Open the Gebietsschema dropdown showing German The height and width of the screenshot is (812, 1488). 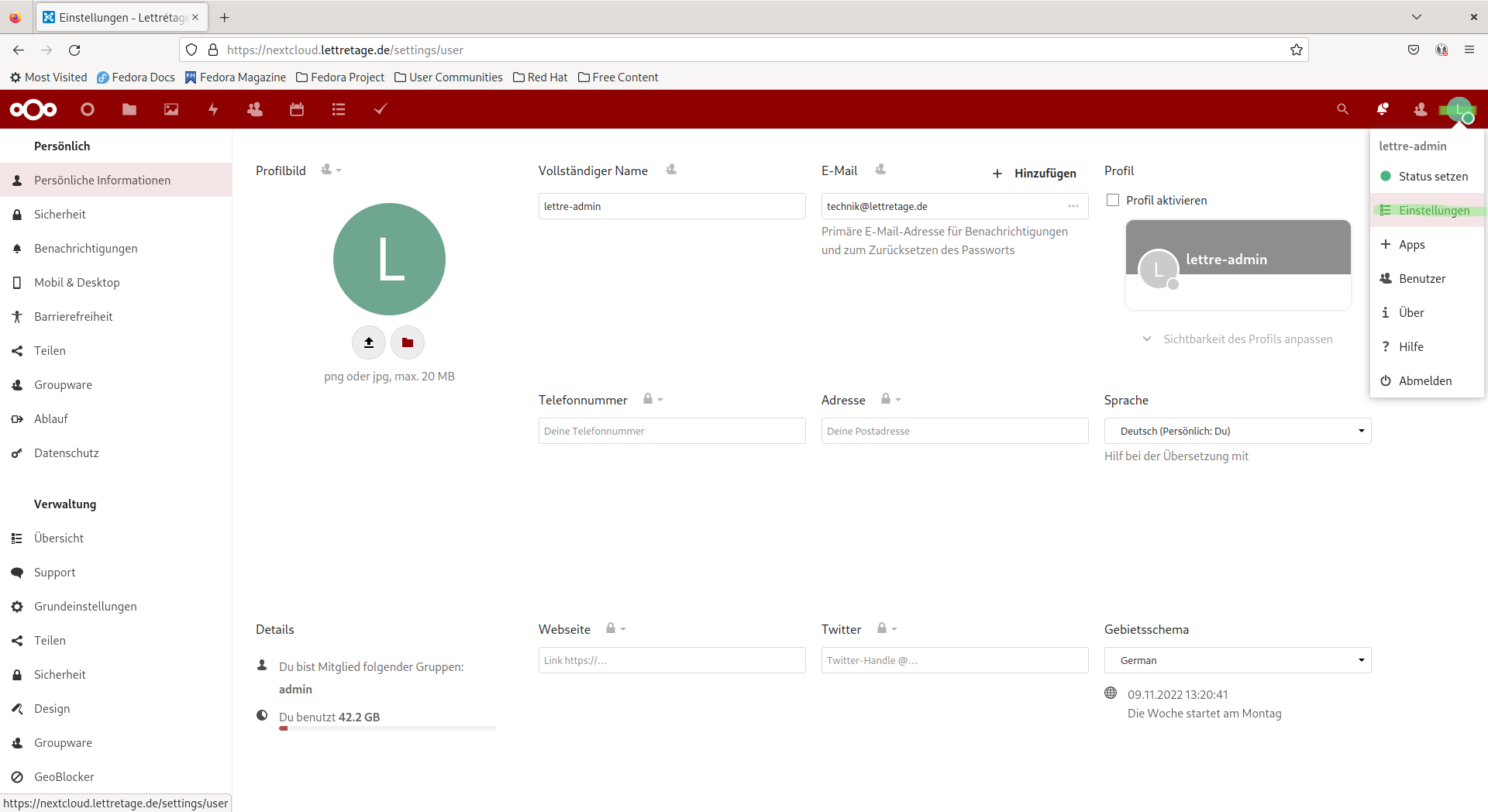pyautogui.click(x=1237, y=659)
